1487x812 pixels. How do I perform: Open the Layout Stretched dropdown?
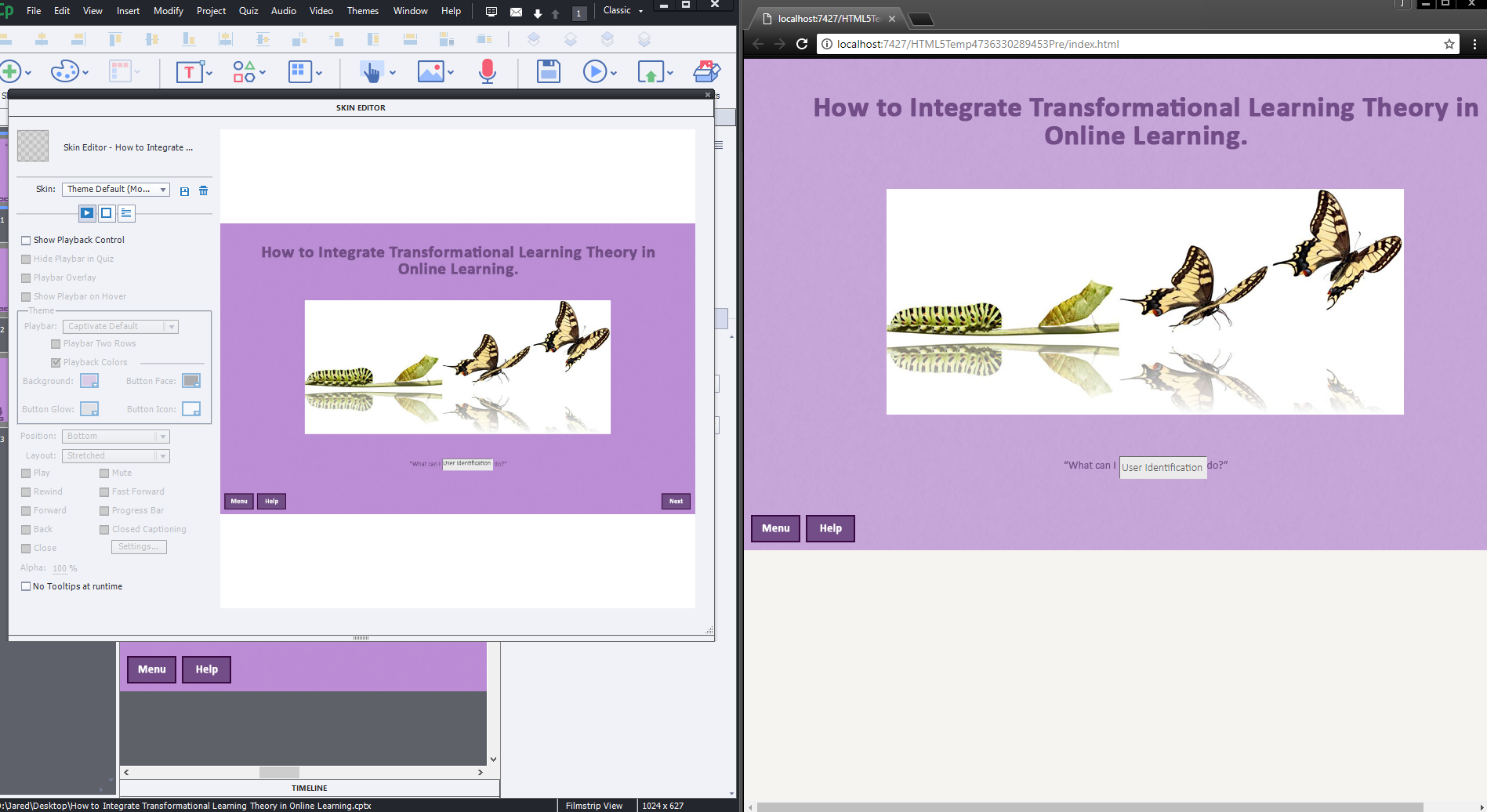tap(116, 455)
